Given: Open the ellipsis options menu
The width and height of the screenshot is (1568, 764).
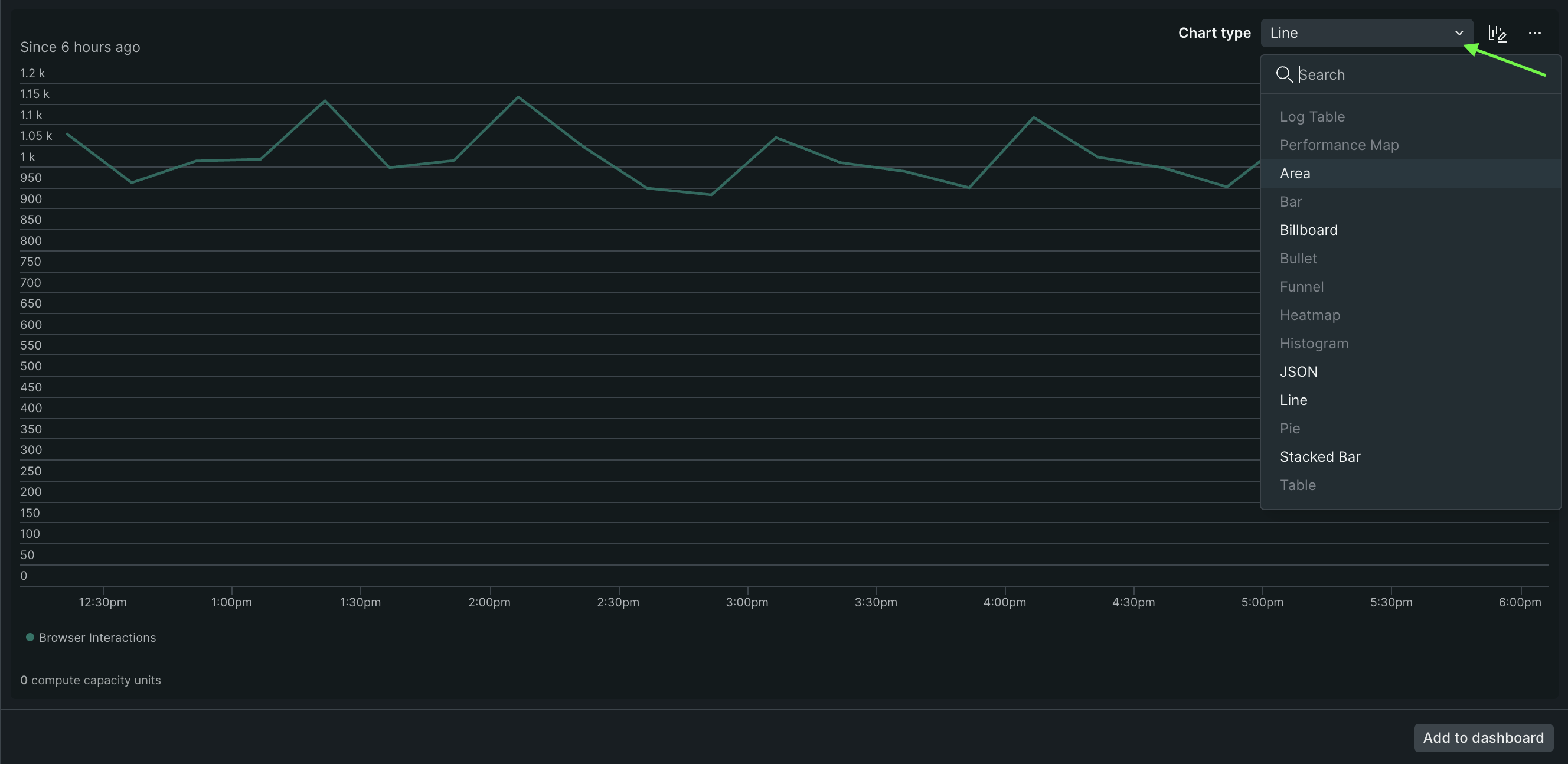Looking at the screenshot, I should (x=1536, y=34).
